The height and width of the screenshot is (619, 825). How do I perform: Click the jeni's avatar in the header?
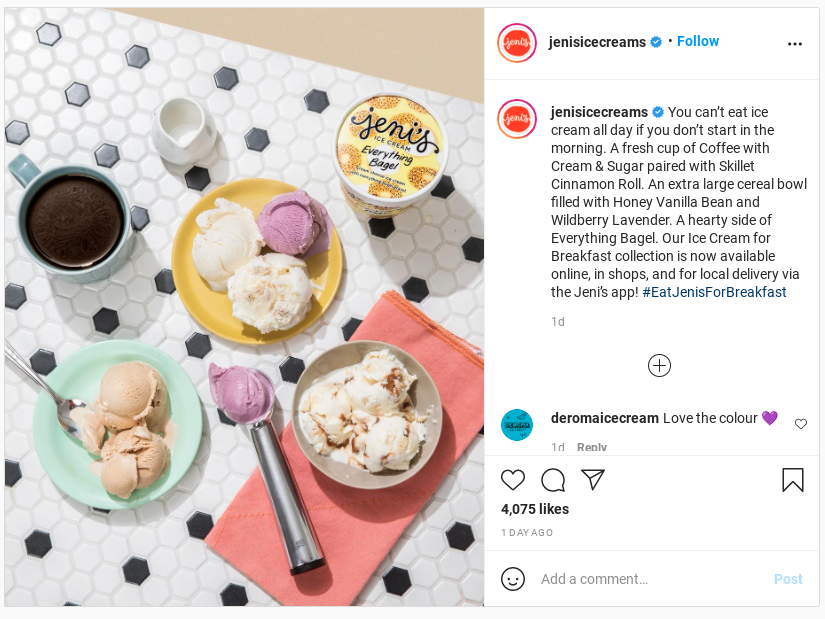(517, 43)
